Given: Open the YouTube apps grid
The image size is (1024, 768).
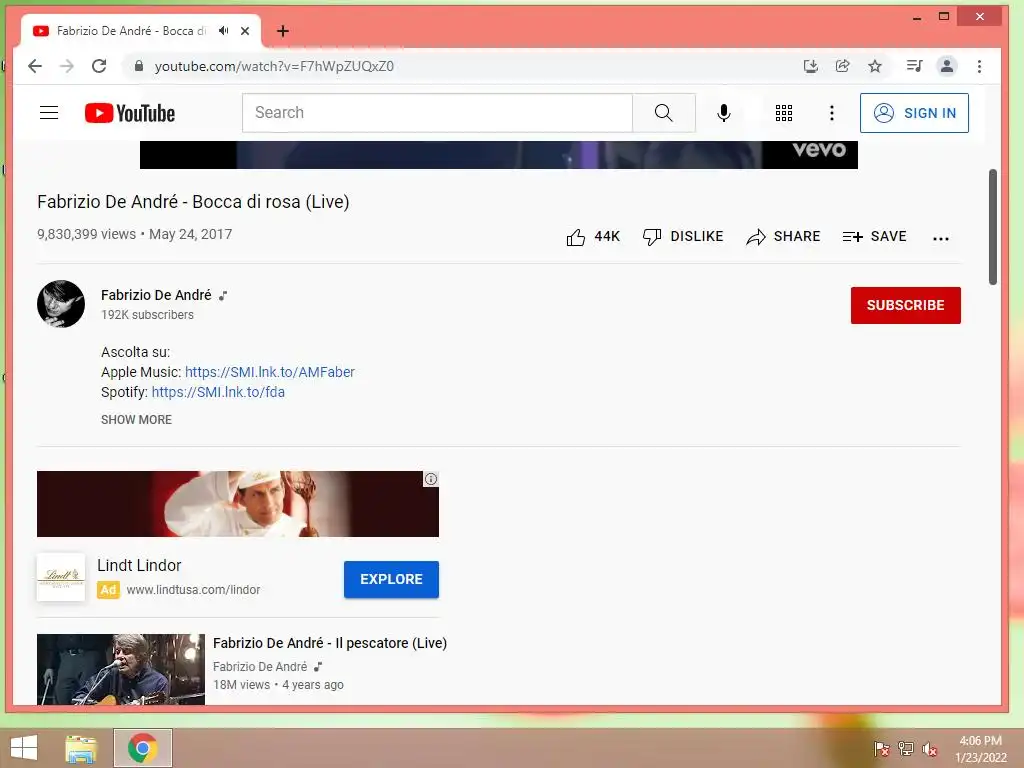Looking at the screenshot, I should point(784,113).
